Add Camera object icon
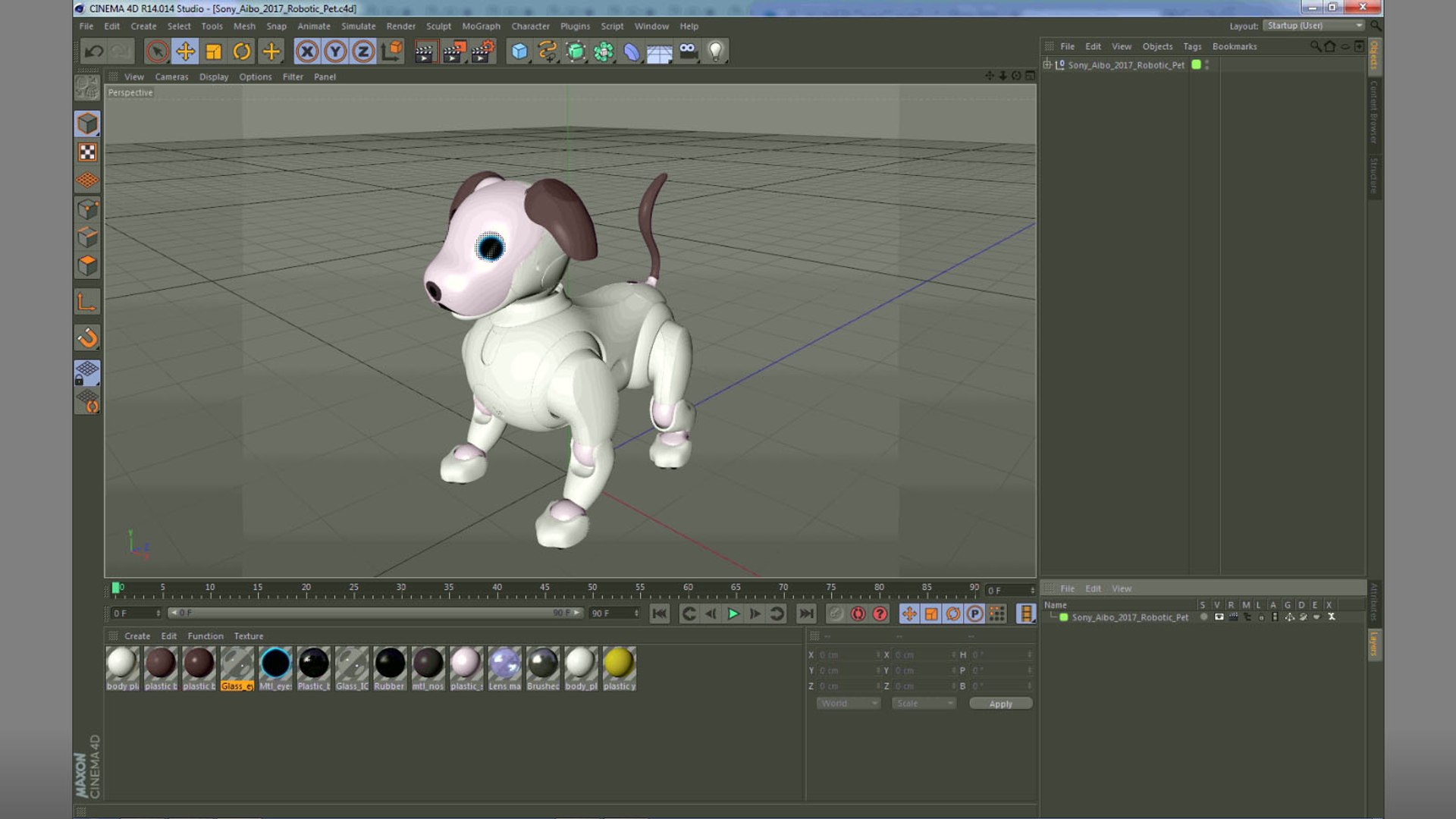The image size is (1456, 819). 688,52
